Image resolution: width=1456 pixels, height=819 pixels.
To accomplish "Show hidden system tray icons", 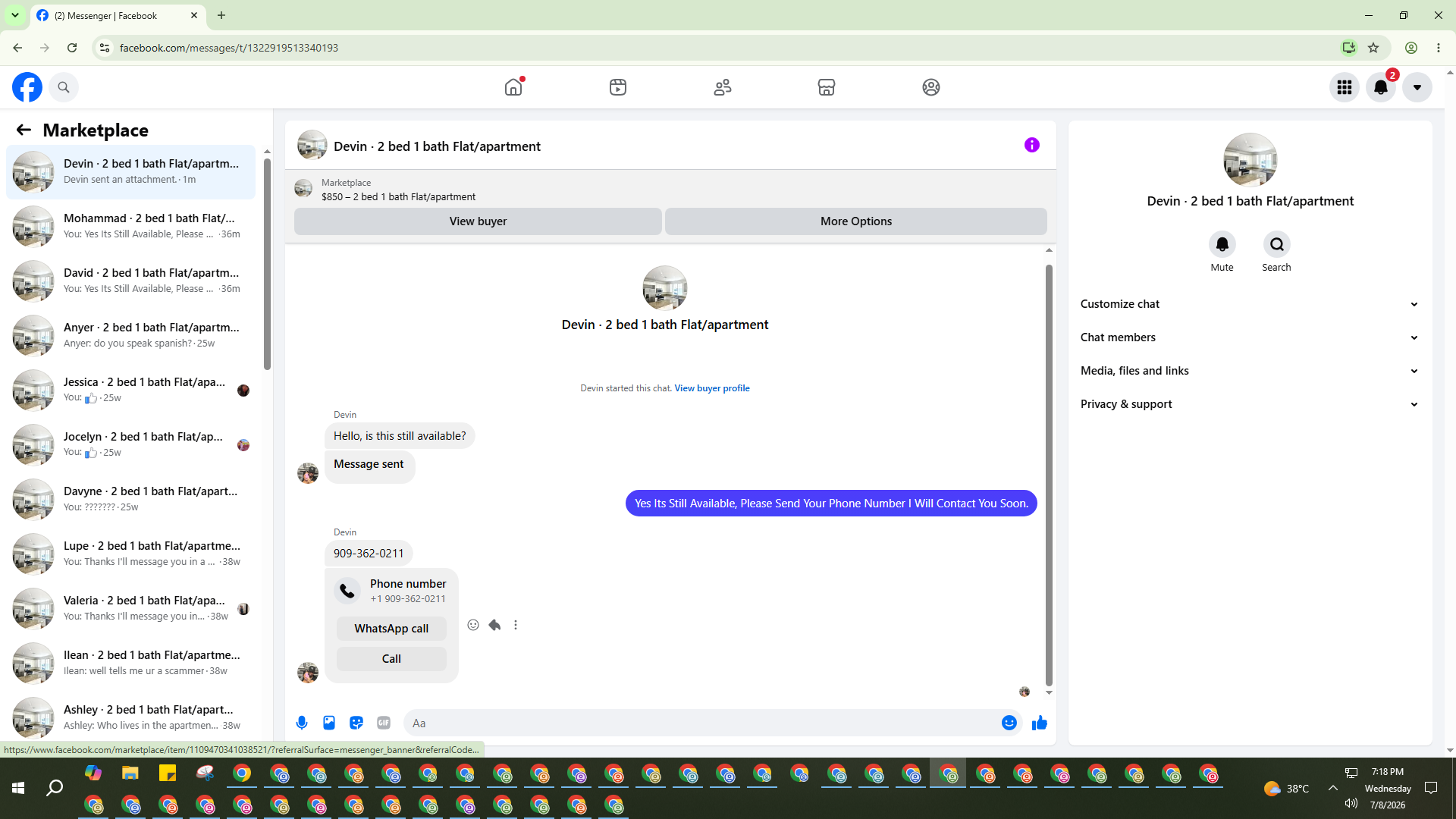I will tap(1333, 789).
